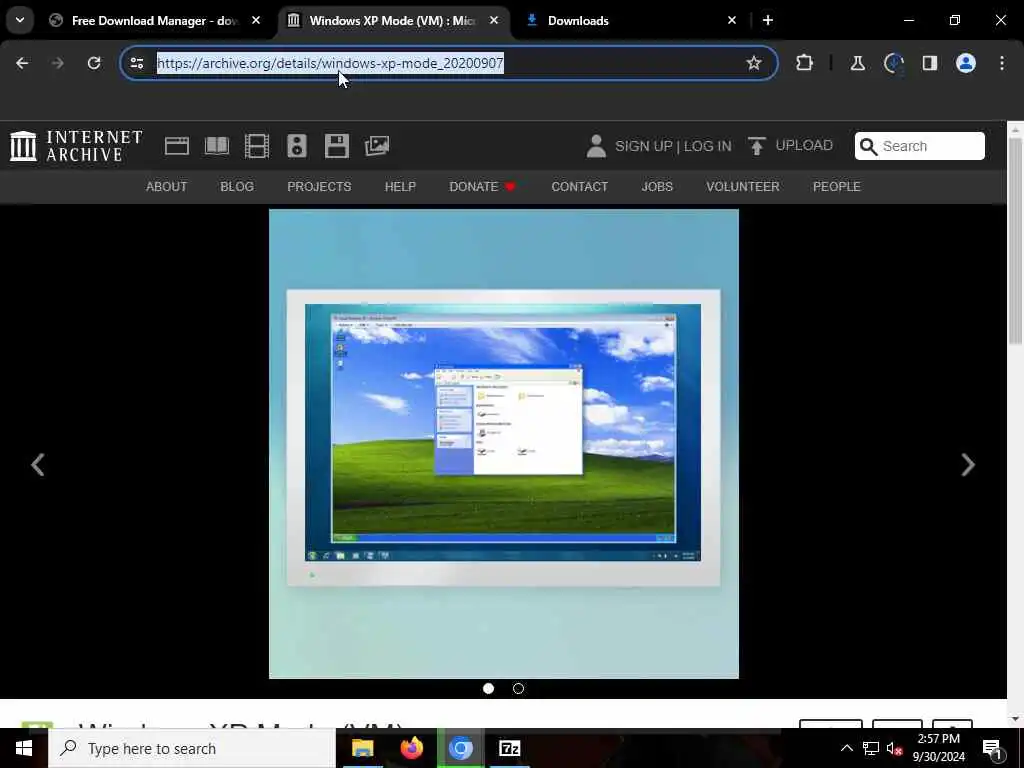This screenshot has height=768, width=1024.
Task: Launch Firefox from the taskbar
Action: coord(411,748)
